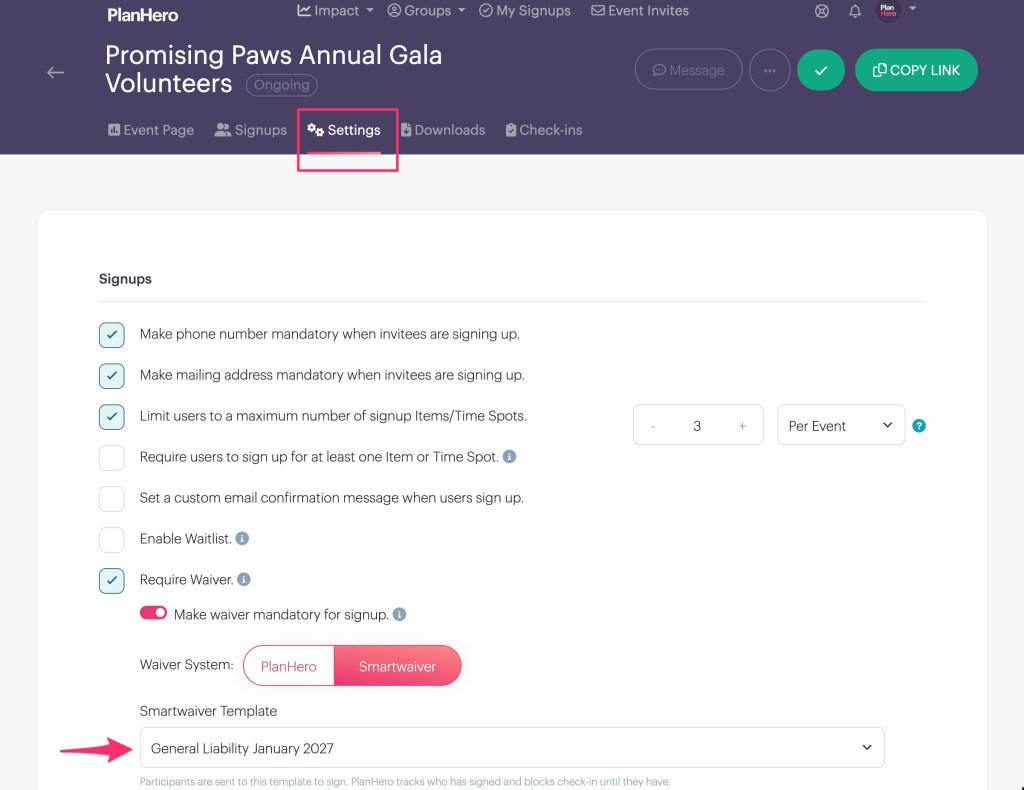Select Smartwaiver waiver system
Image resolution: width=1024 pixels, height=790 pixels.
[x=397, y=666]
